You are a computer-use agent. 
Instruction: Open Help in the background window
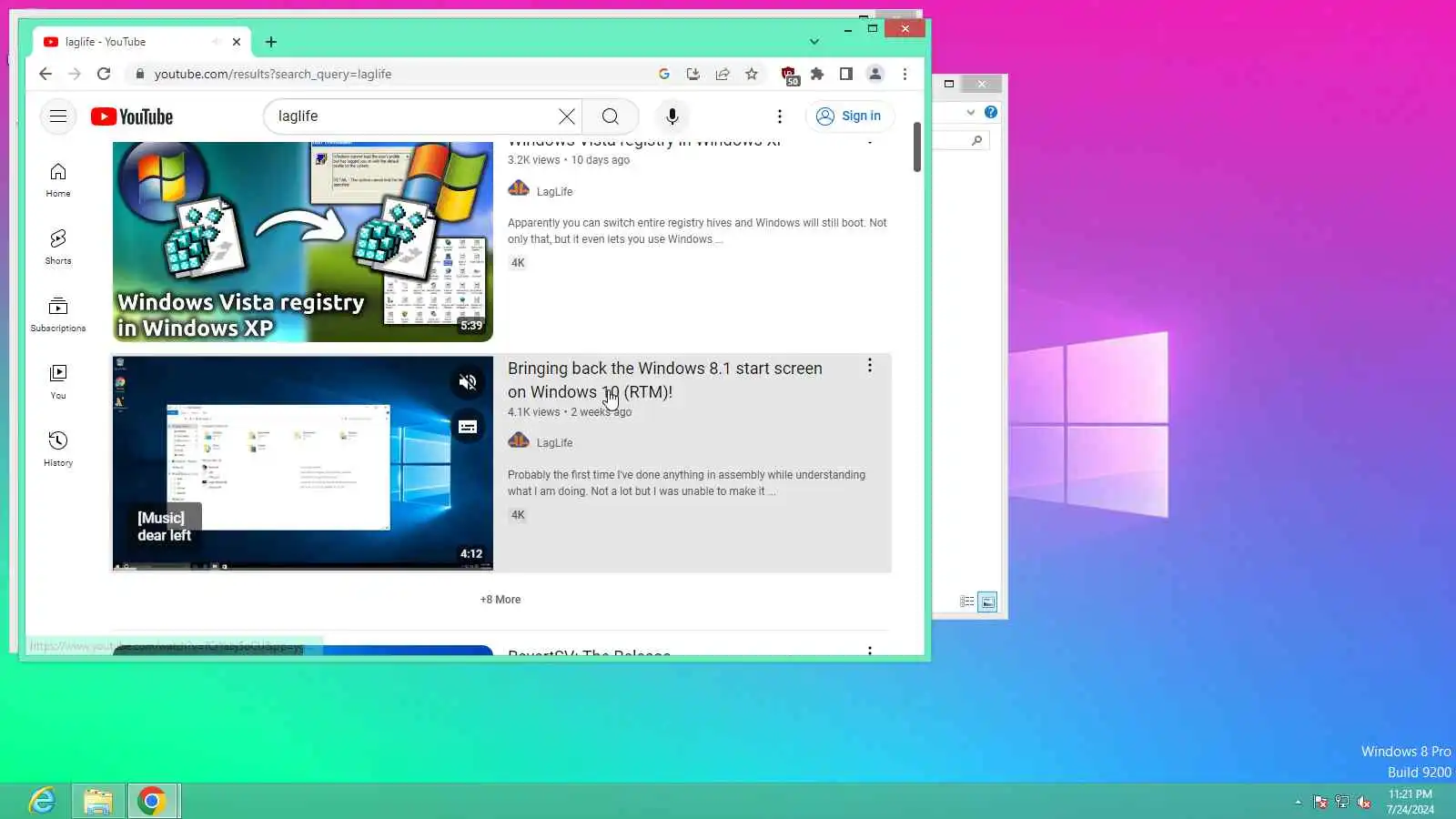[x=991, y=112]
